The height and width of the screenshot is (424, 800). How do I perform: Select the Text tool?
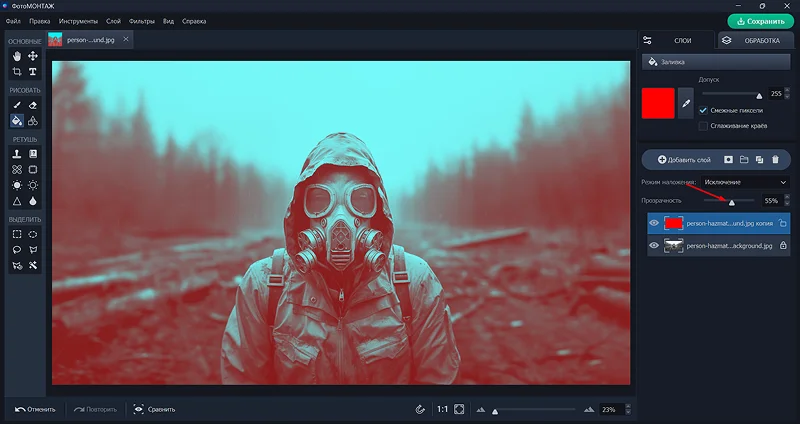pos(33,72)
